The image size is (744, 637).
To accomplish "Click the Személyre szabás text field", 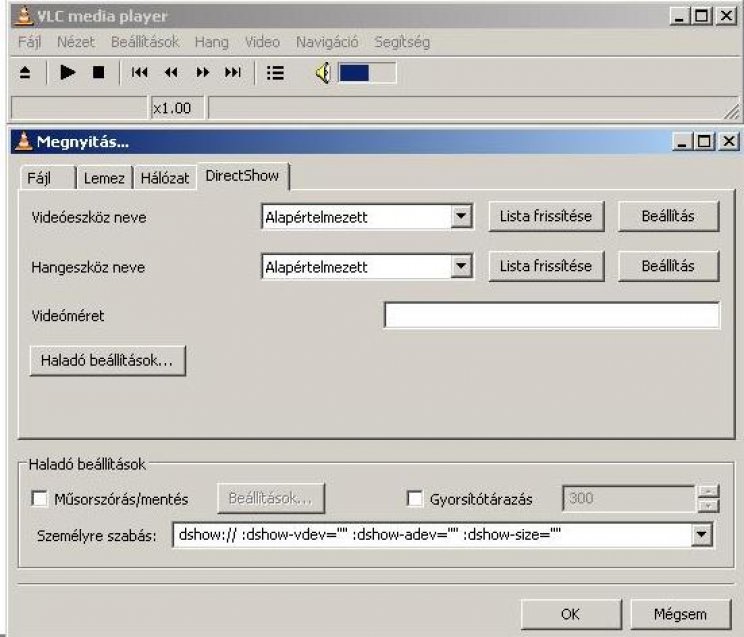I will pyautogui.click(x=431, y=535).
